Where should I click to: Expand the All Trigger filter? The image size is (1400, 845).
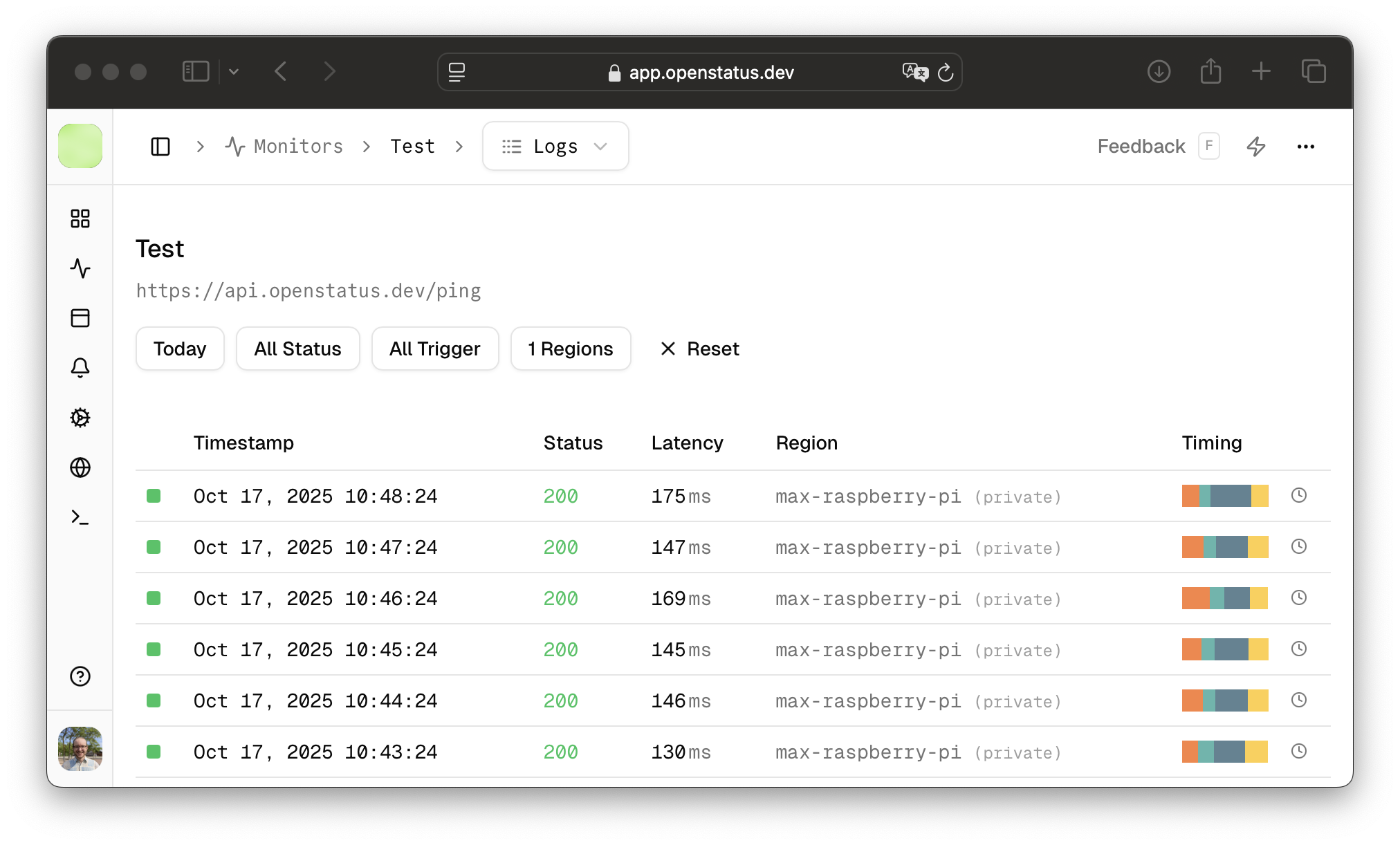coord(435,349)
